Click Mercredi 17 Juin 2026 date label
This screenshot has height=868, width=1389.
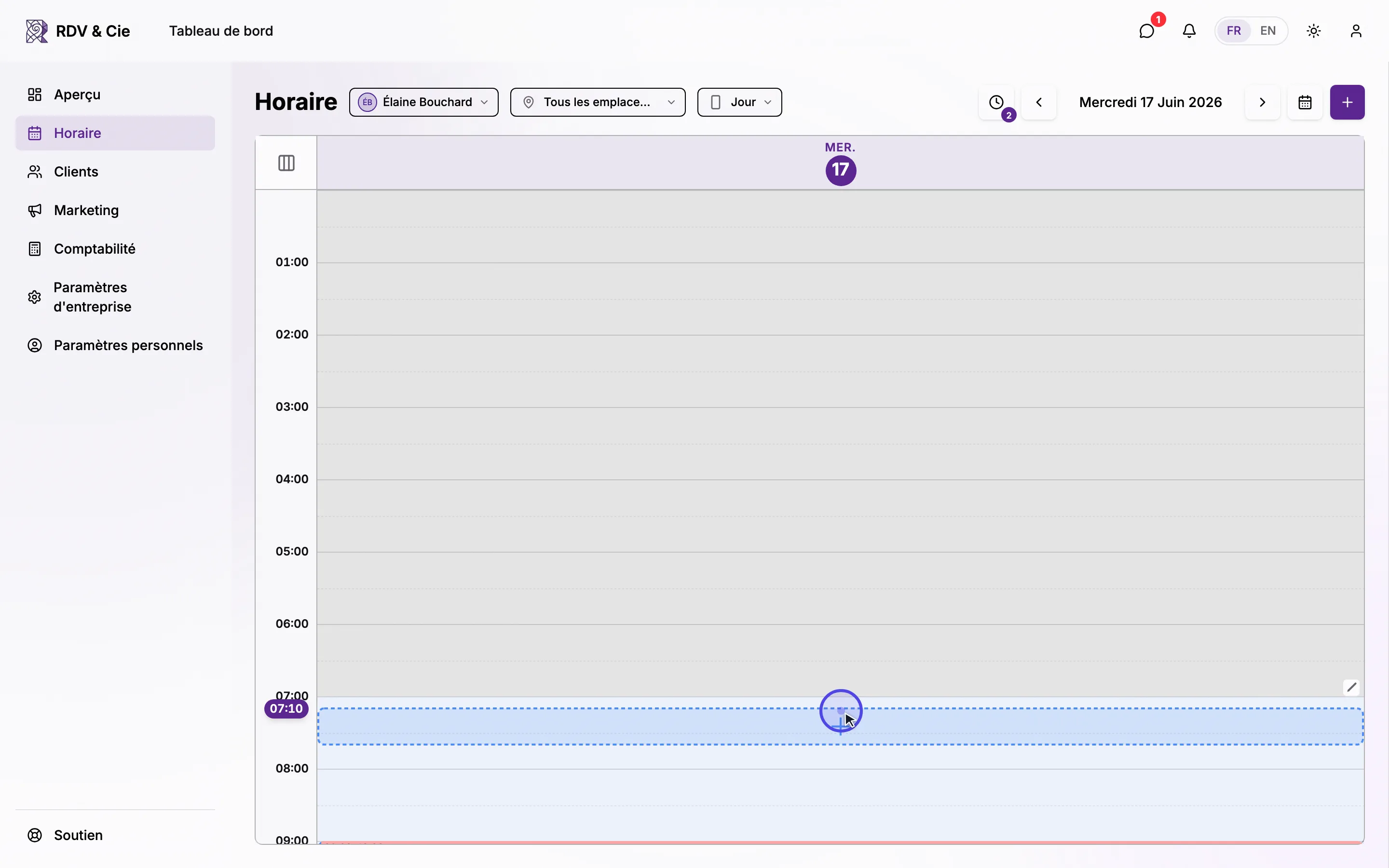tap(1150, 102)
